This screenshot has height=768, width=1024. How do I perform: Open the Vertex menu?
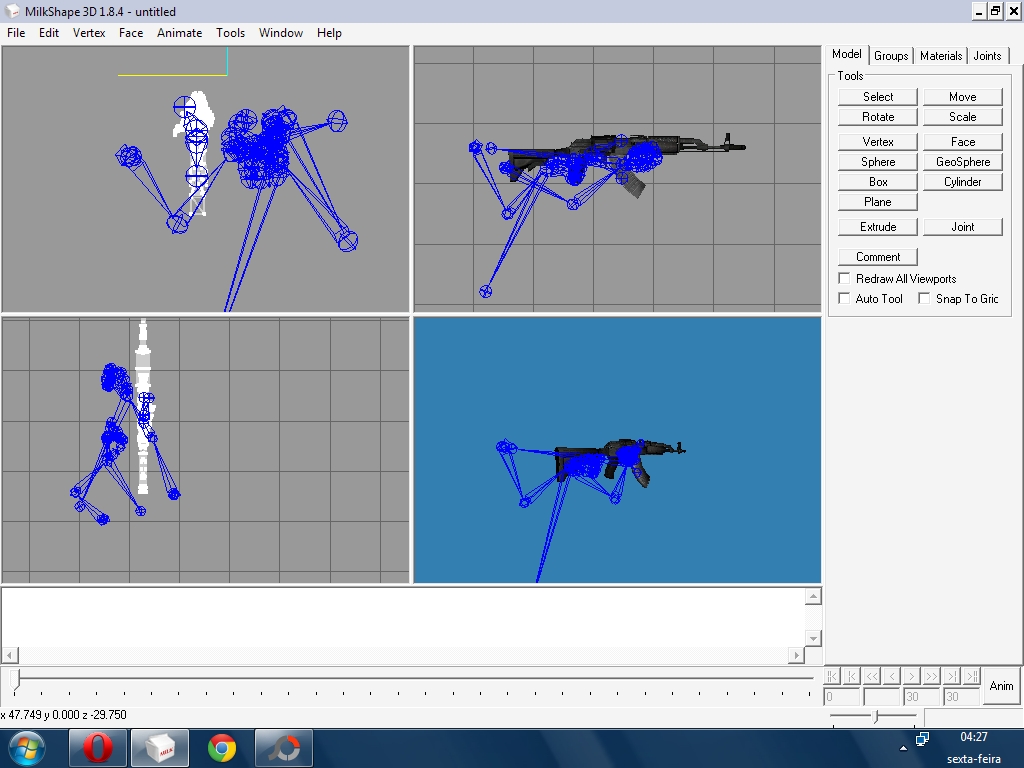click(89, 33)
